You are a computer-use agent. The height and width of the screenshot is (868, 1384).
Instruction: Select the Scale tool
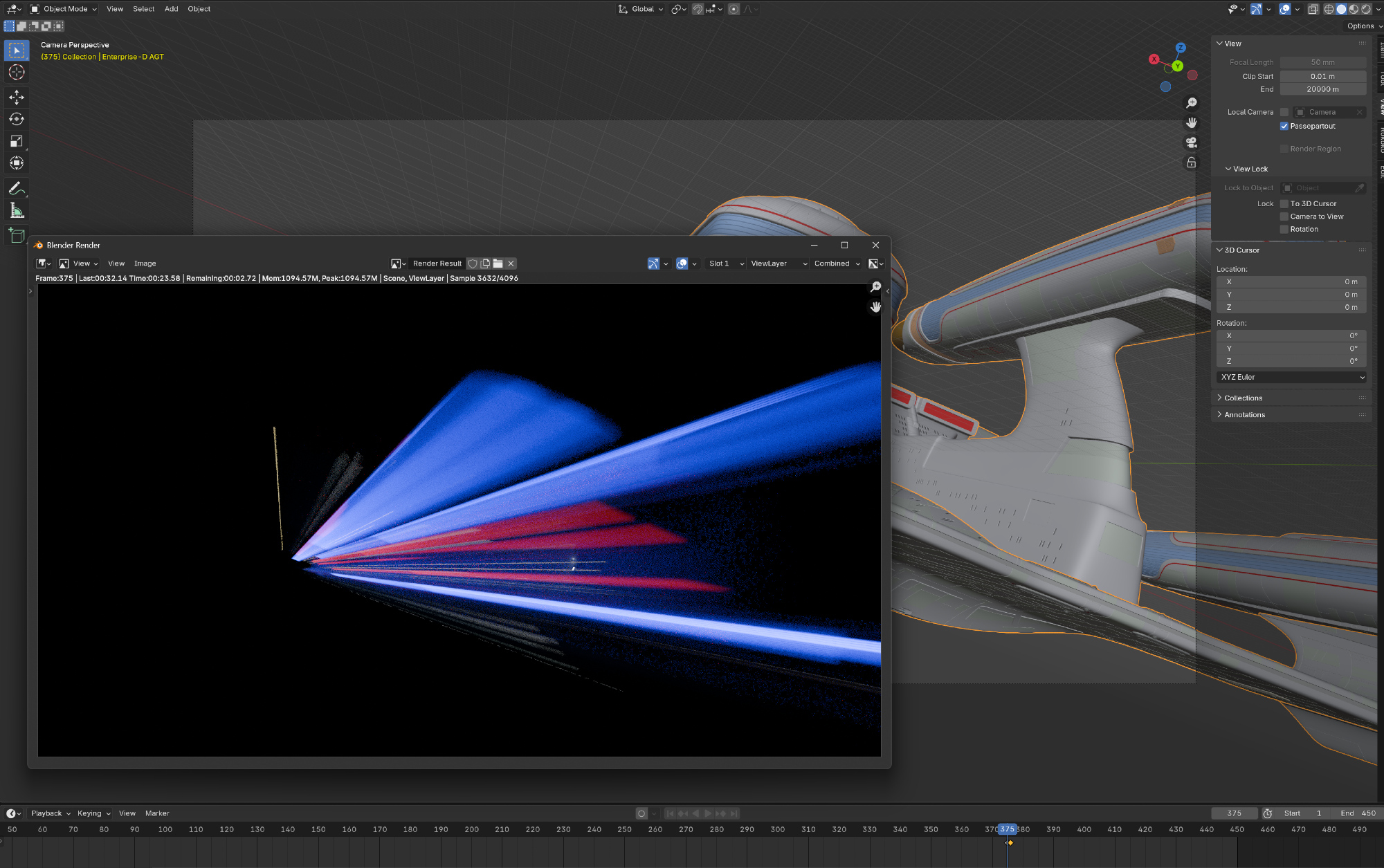tap(17, 141)
